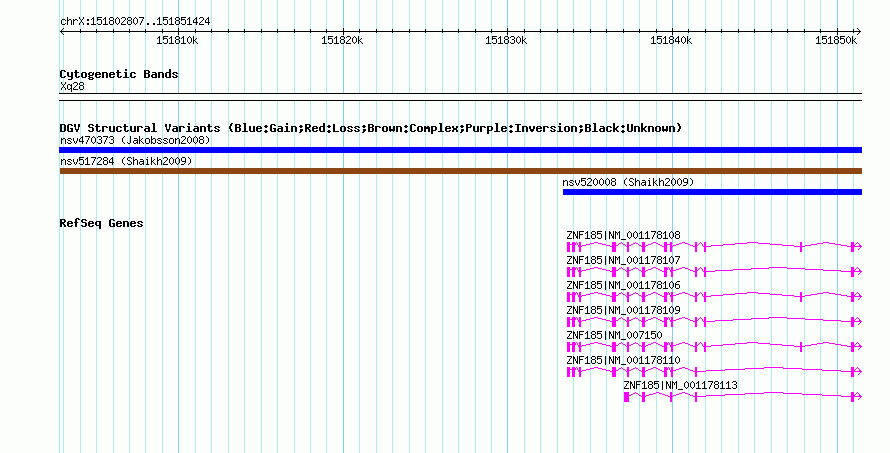Click the brown nsv517284 complex bar

pos(460,171)
